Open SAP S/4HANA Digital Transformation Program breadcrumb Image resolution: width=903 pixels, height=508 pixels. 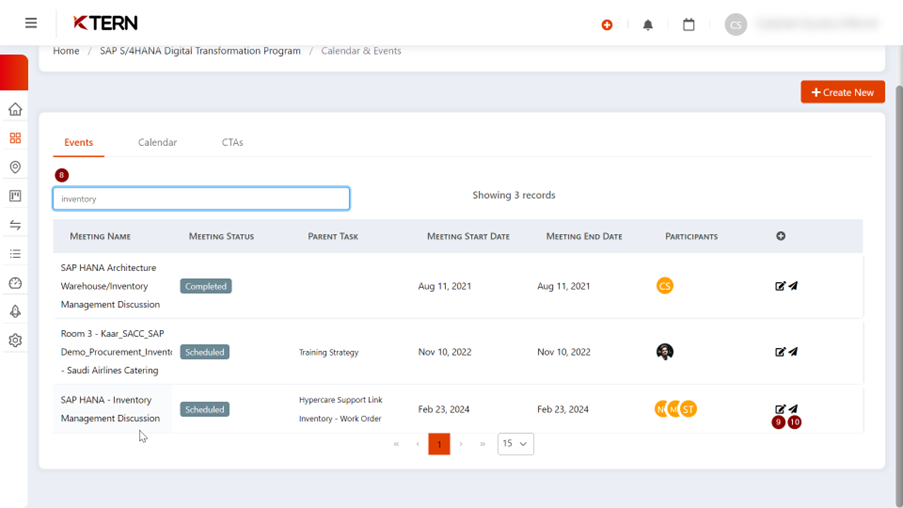[x=200, y=51]
